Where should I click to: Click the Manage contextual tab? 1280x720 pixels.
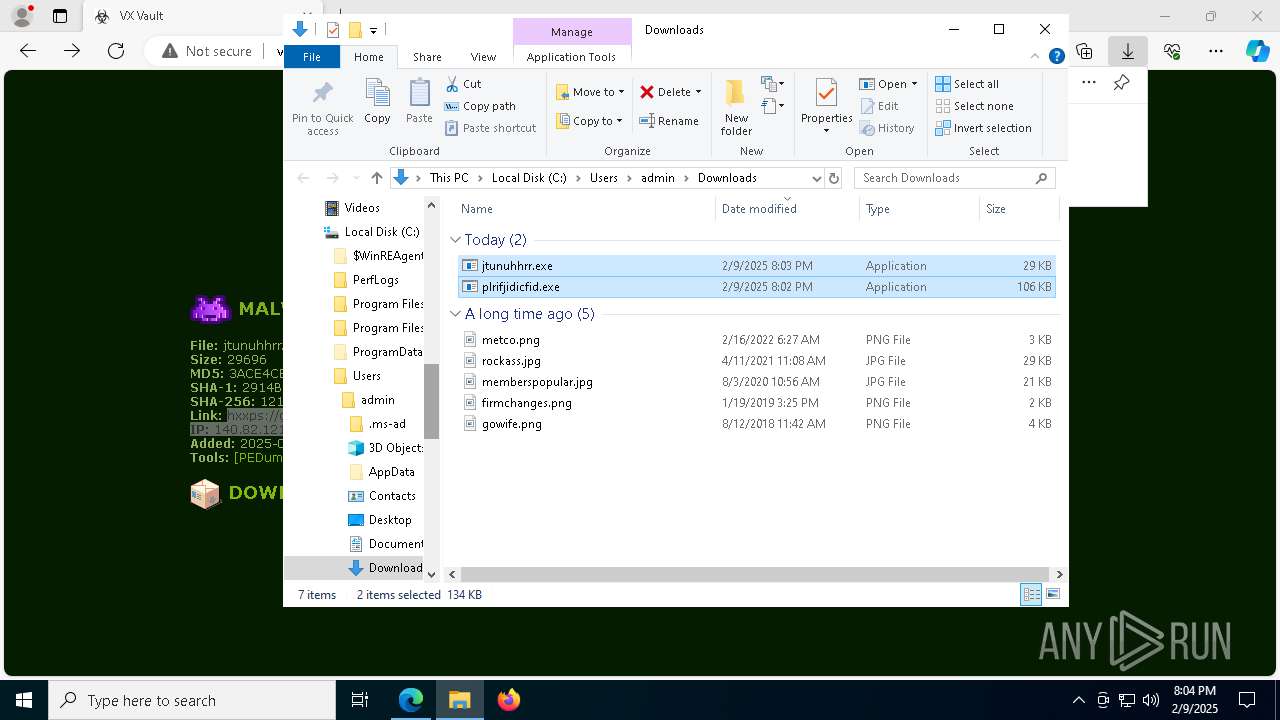pos(572,32)
